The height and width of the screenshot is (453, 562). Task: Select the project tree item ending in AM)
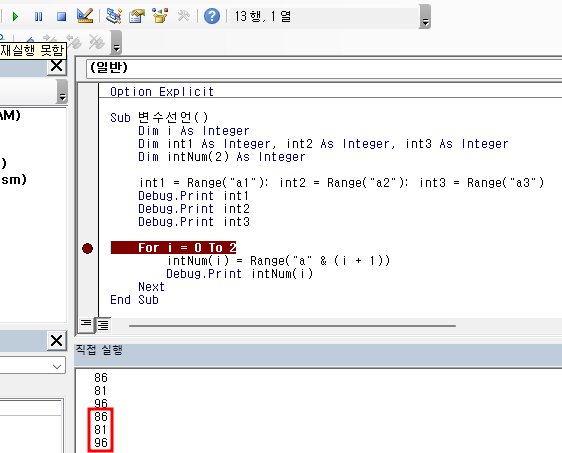click(10, 115)
